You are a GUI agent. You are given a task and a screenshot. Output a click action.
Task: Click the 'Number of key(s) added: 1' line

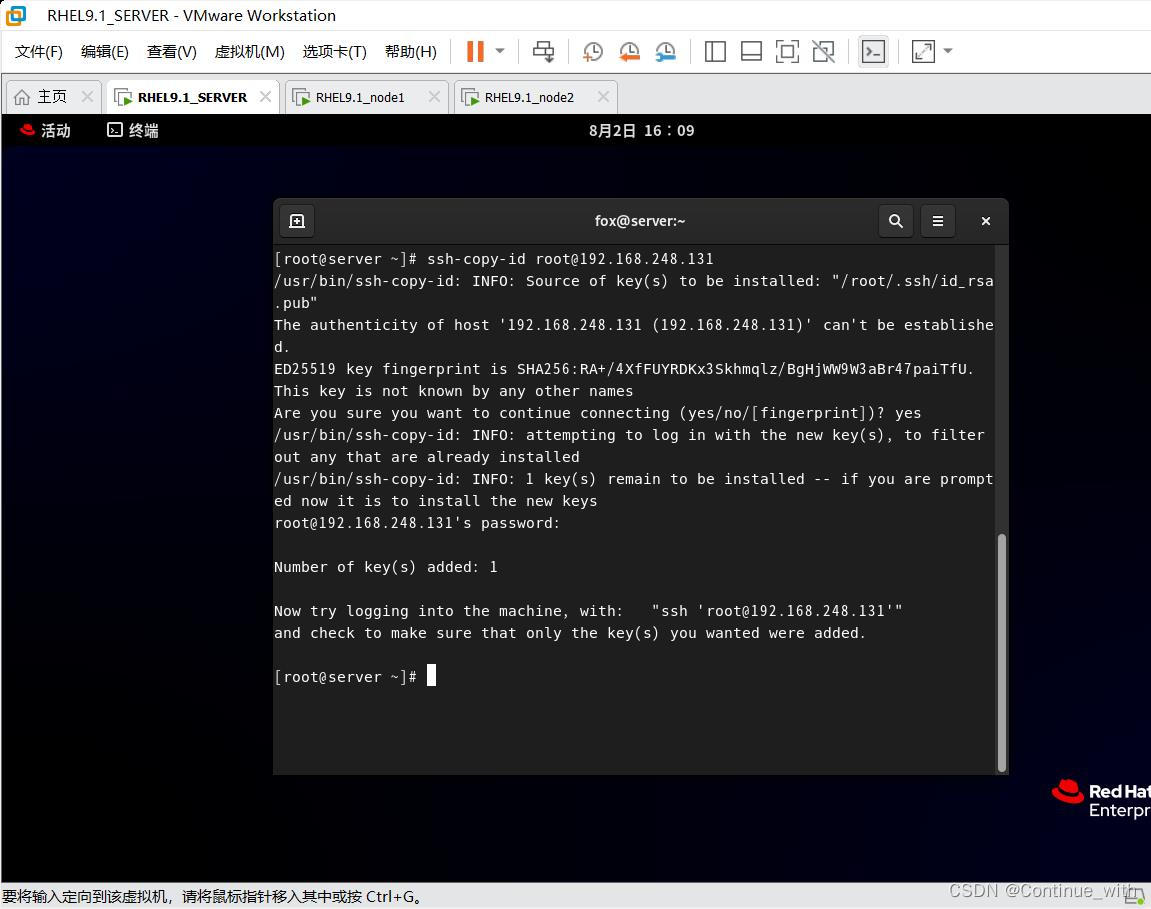pyautogui.click(x=385, y=567)
